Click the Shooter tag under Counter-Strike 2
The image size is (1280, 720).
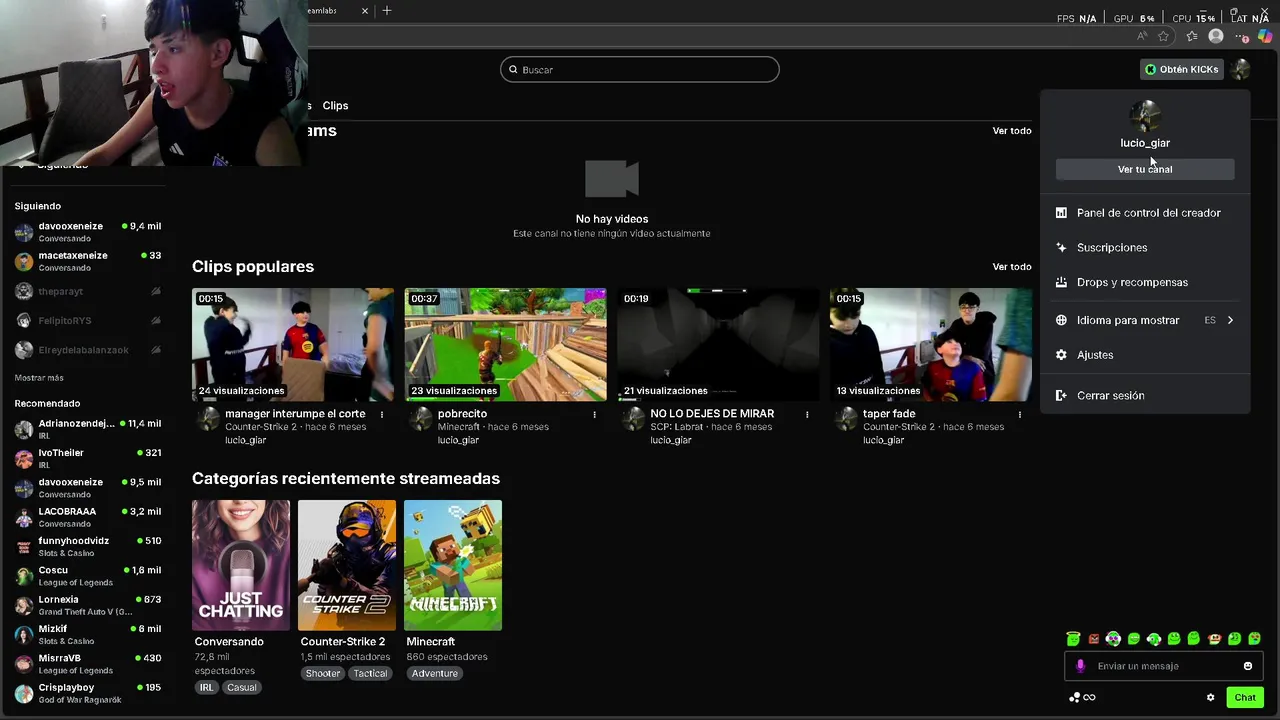pos(323,674)
